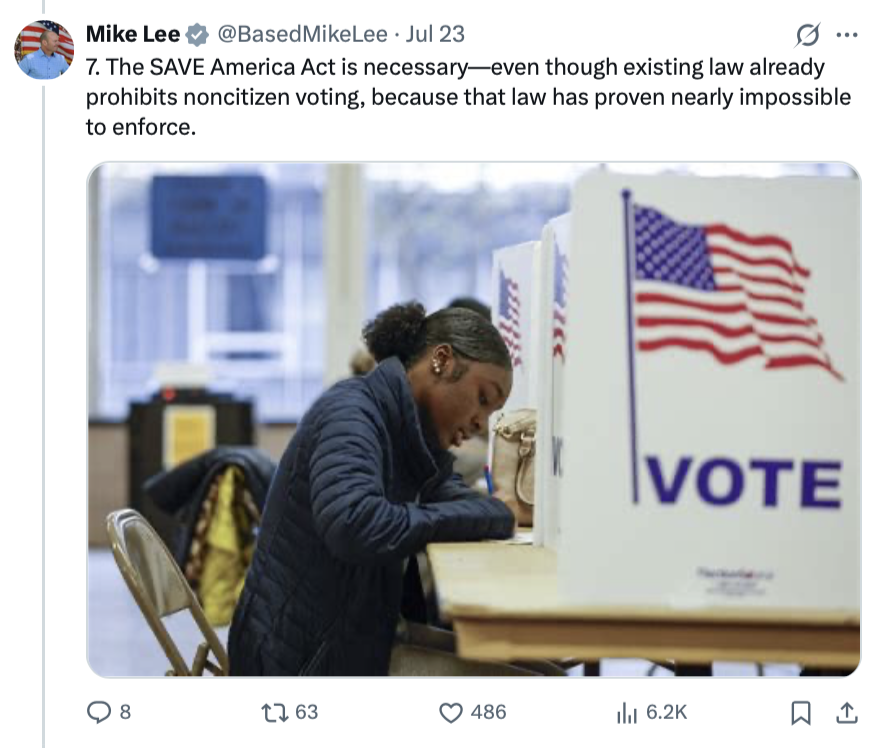Image resolution: width=884 pixels, height=748 pixels.
Task: Open the @BasedMikeLee handle link
Action: [303, 34]
